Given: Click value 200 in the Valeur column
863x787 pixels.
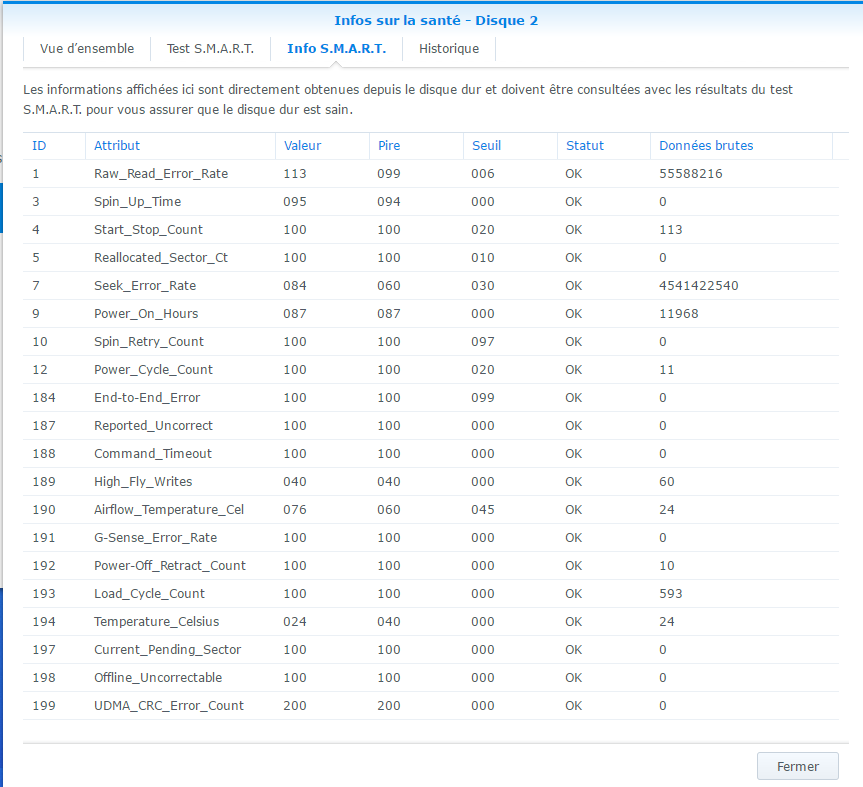Looking at the screenshot, I should (295, 706).
